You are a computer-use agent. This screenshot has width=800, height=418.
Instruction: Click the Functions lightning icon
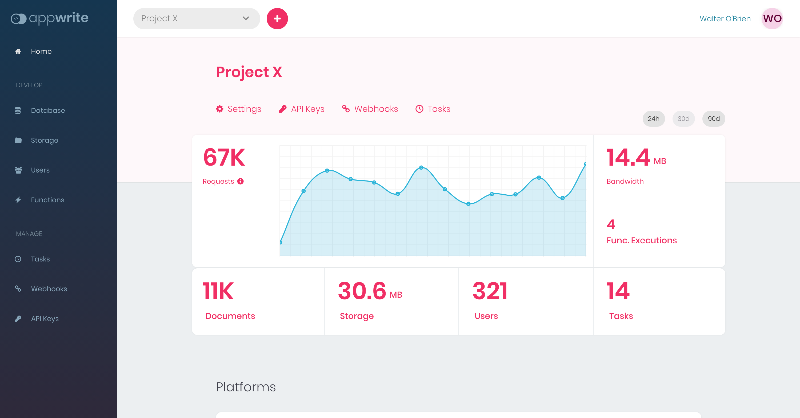coord(18,200)
